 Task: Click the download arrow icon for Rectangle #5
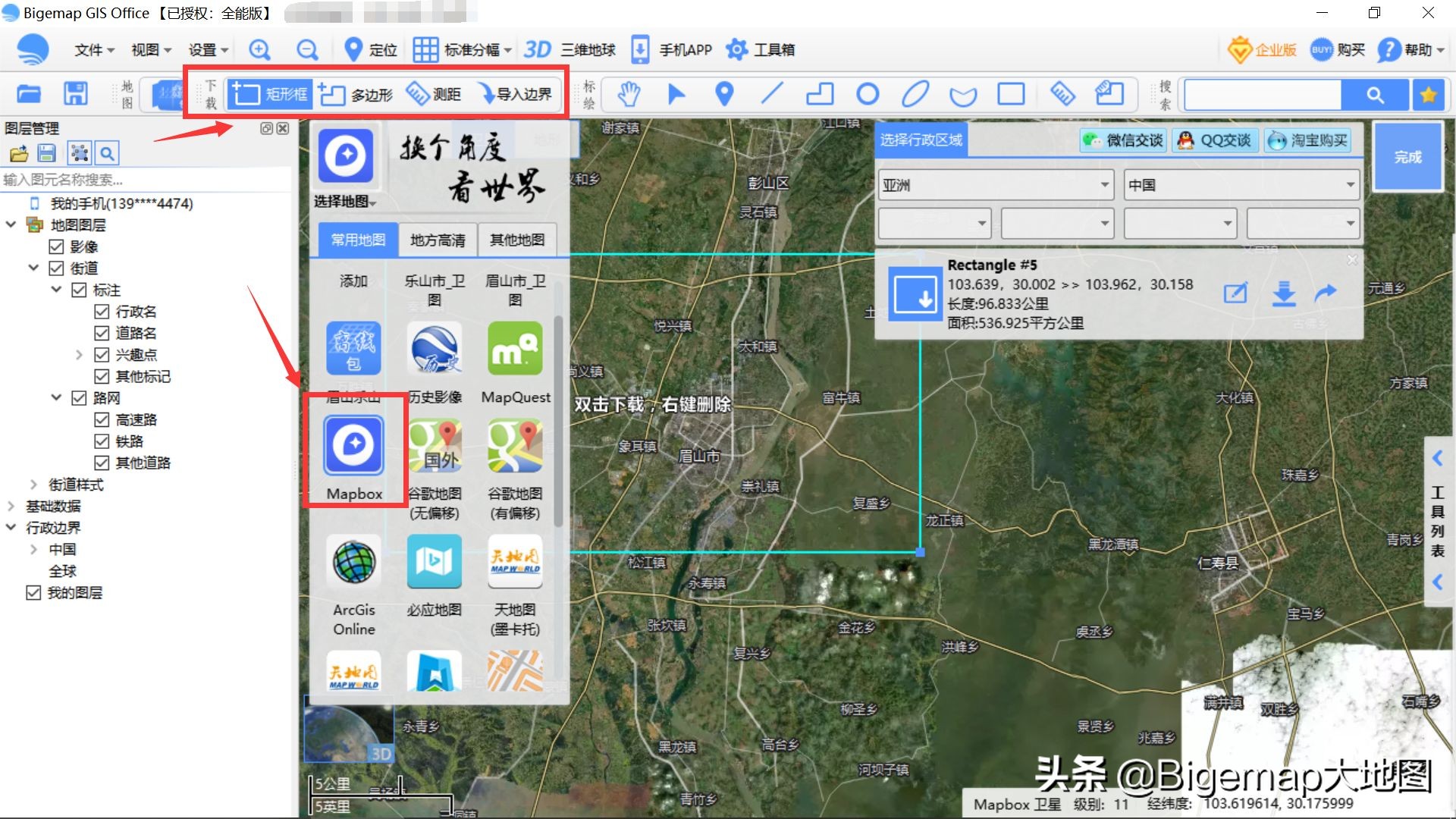pos(1283,293)
